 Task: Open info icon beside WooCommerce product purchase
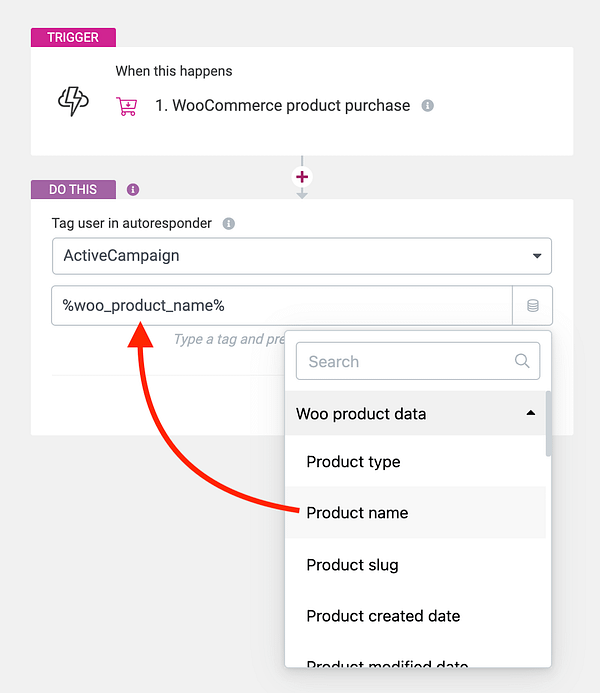pyautogui.click(x=427, y=106)
